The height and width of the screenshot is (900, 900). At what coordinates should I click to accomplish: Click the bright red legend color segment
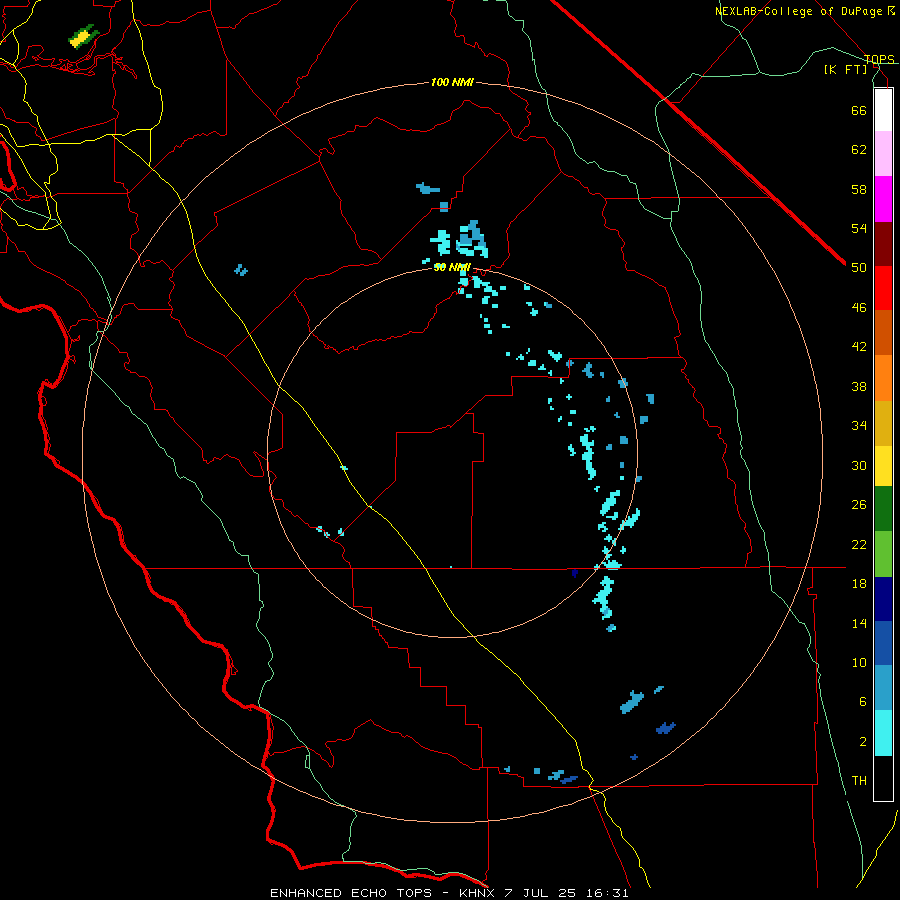(883, 288)
